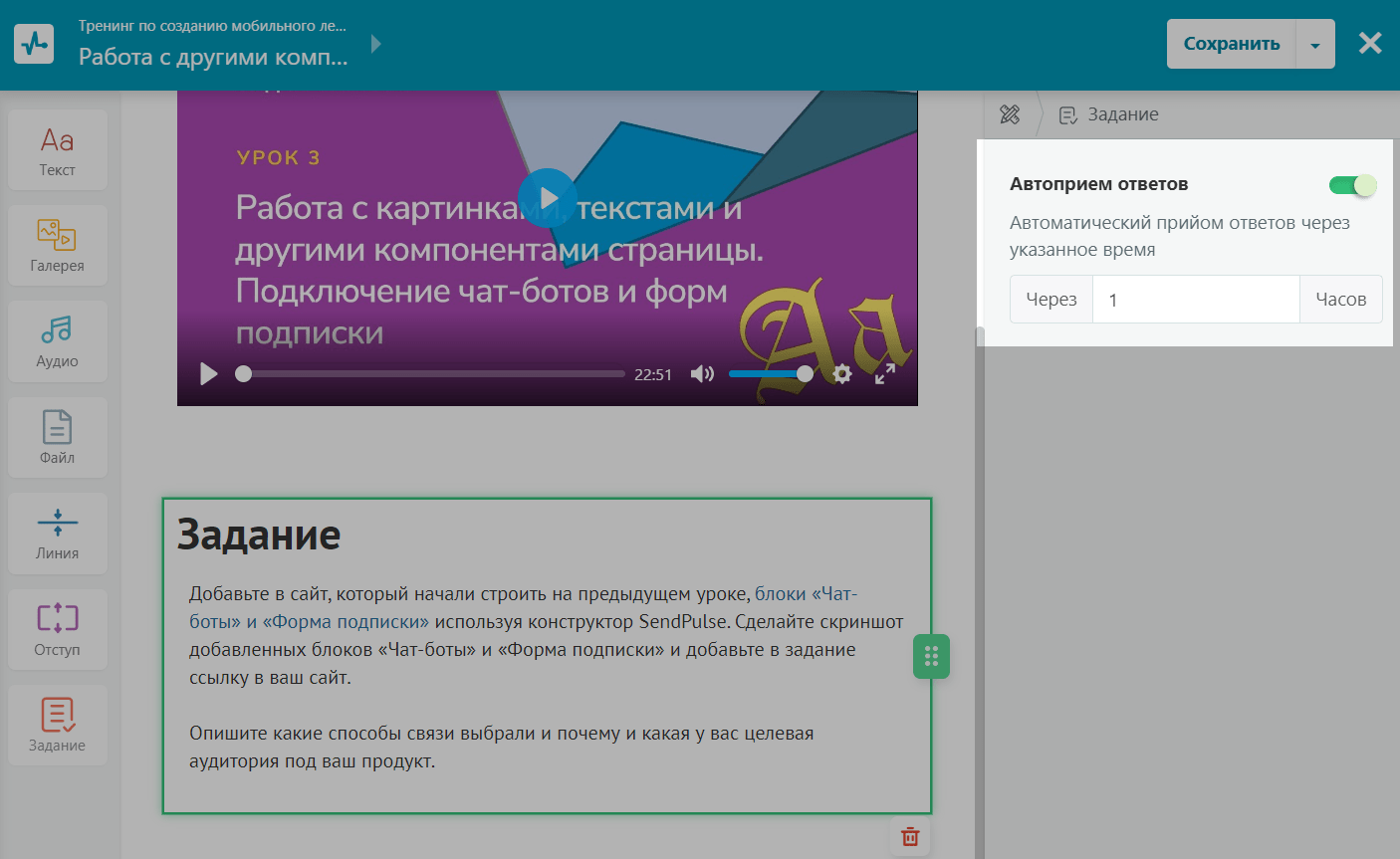
Task: Toggle Автоприем ответов switch off
Action: point(1352,185)
